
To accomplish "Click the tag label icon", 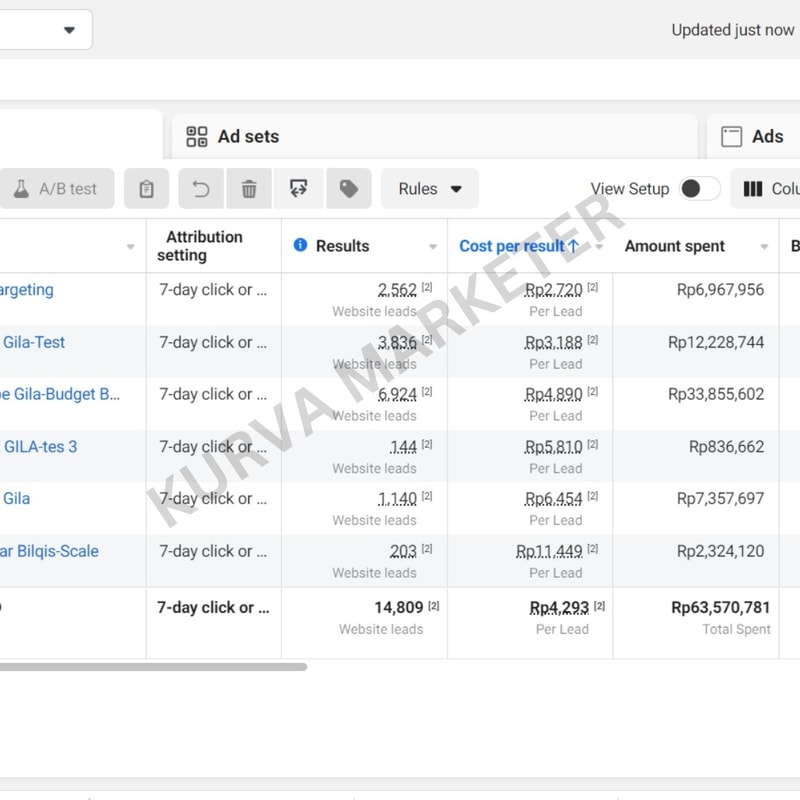I will pos(349,189).
